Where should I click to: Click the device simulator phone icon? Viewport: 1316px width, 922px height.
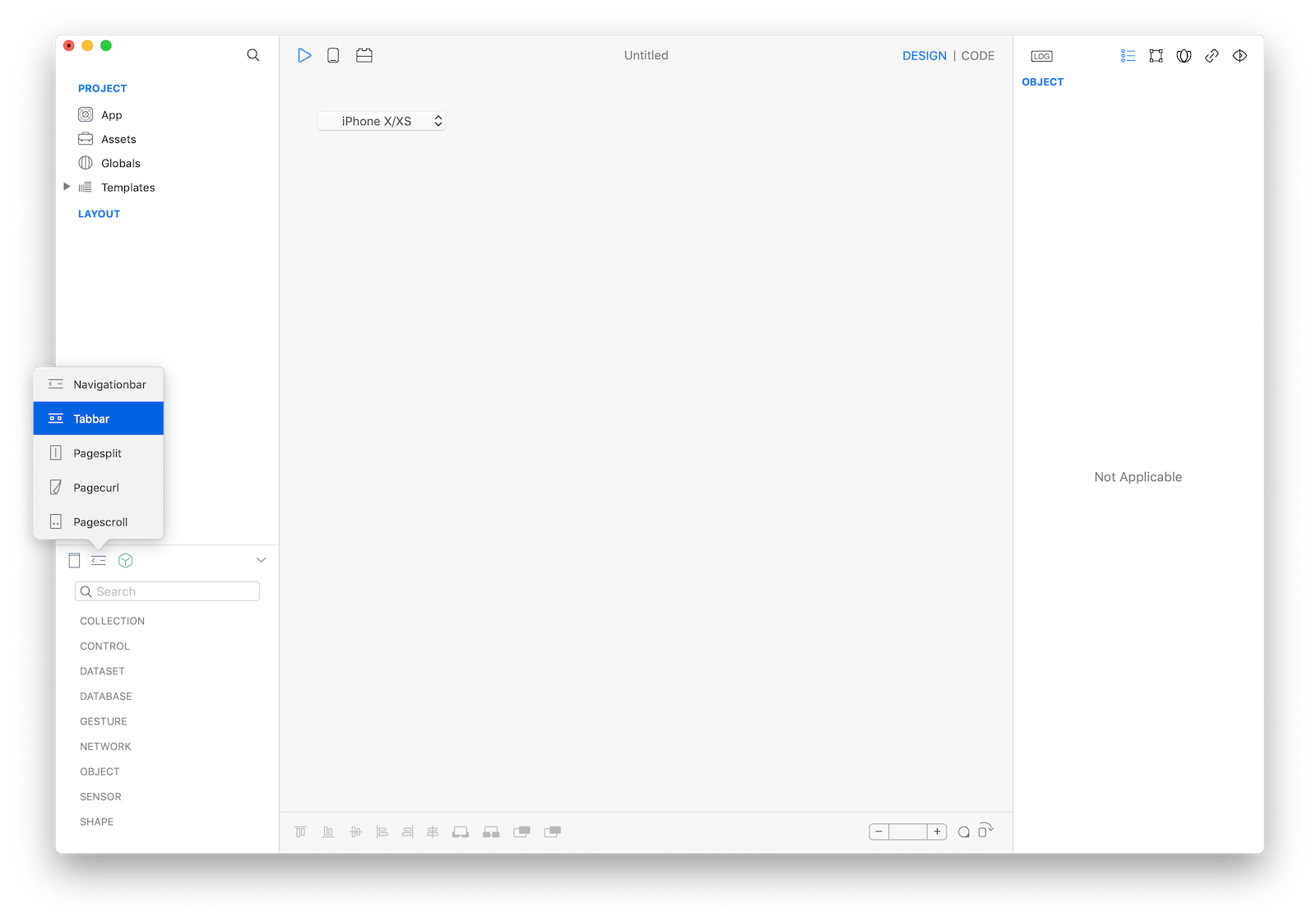point(333,55)
